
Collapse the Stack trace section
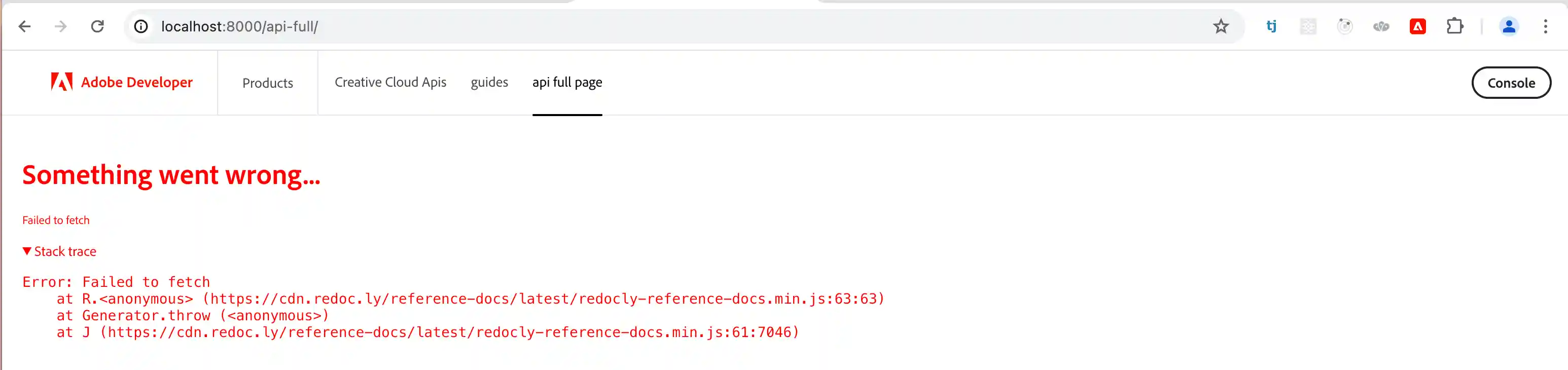[x=58, y=251]
